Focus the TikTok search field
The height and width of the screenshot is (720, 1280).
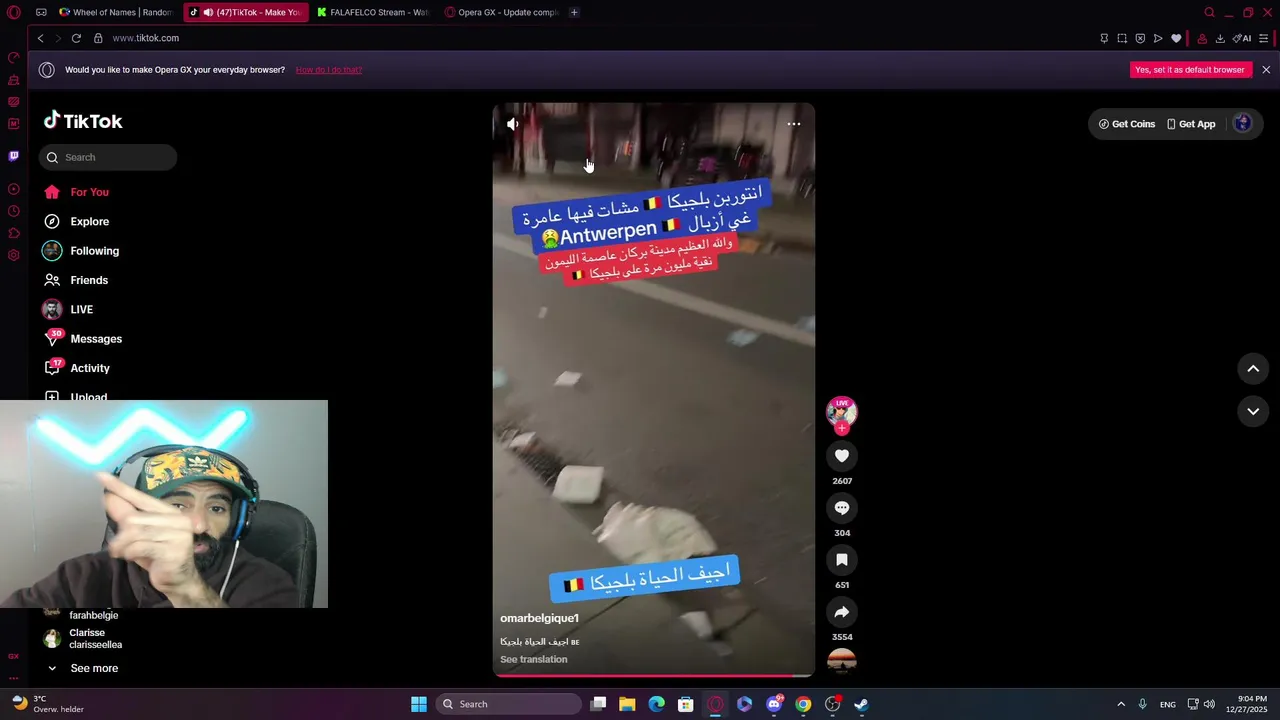pyautogui.click(x=108, y=157)
